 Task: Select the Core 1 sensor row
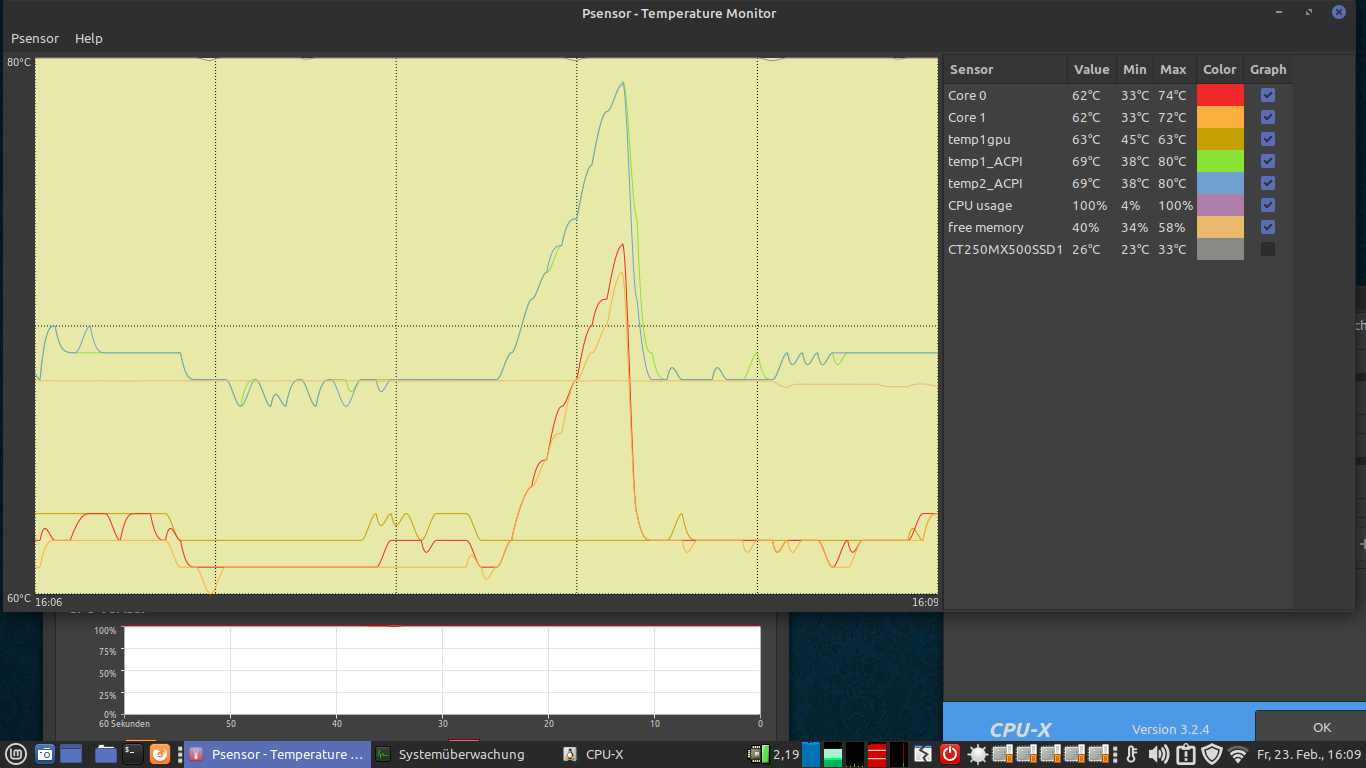click(x=1118, y=117)
